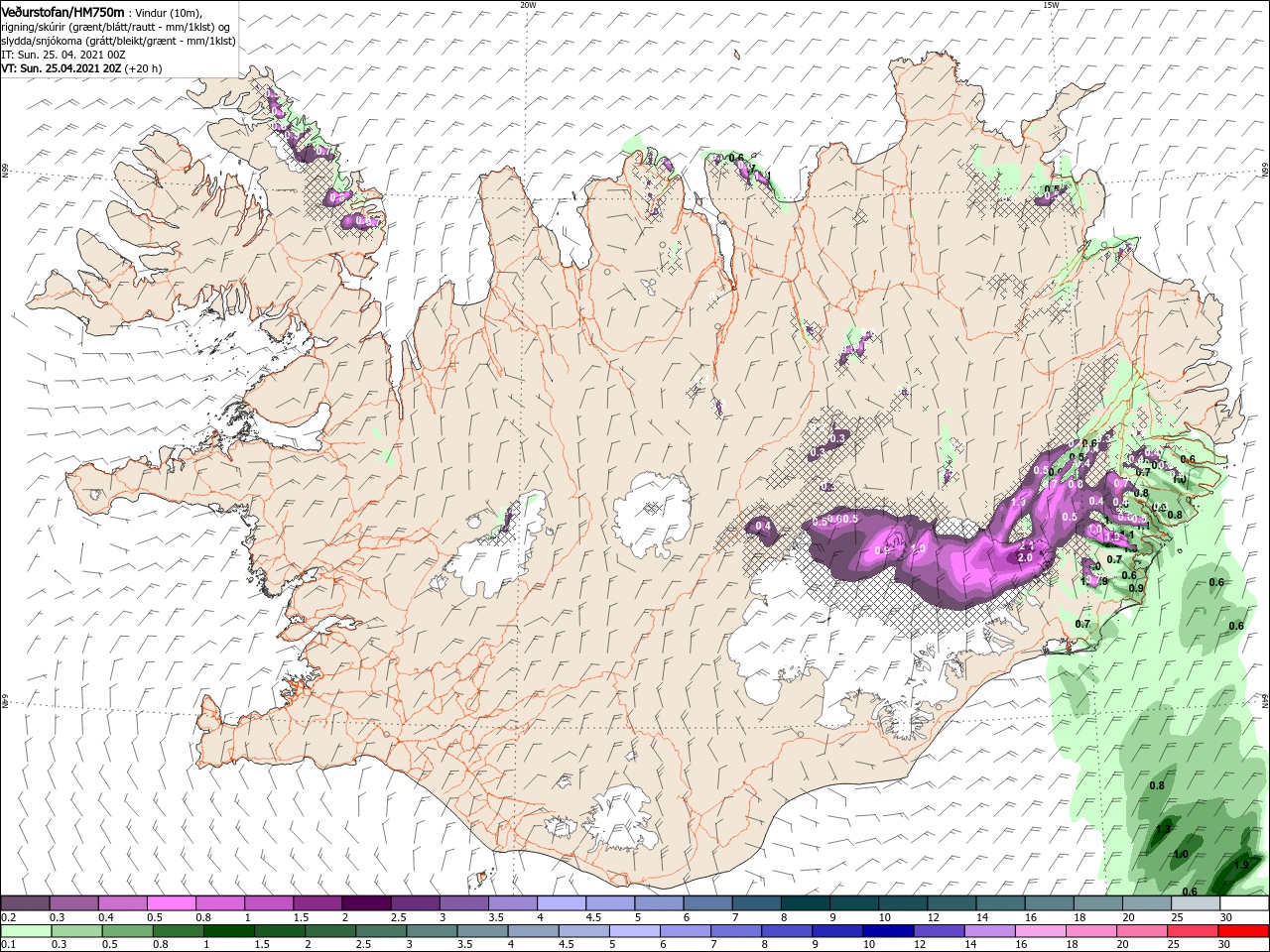The image size is (1270, 952).
Task: Click the 0.7 value near southeast coast
Action: 1082,624
